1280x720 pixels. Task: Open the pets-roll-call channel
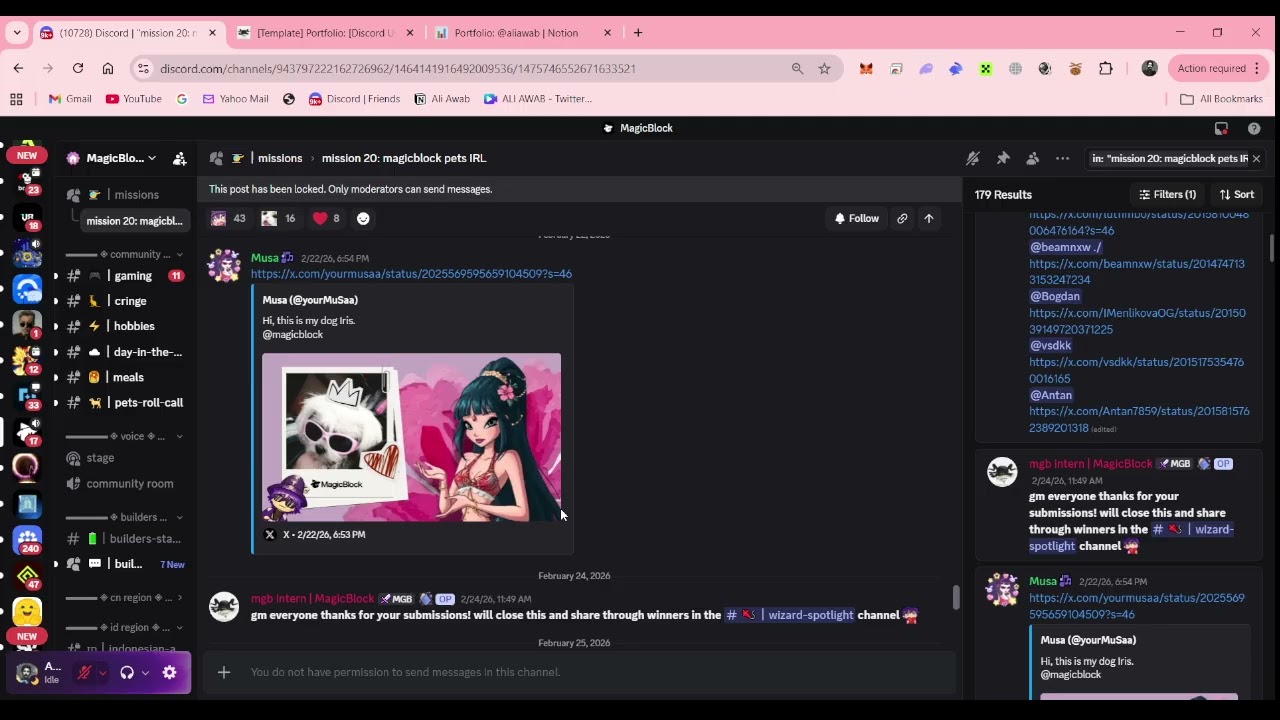pos(125,402)
